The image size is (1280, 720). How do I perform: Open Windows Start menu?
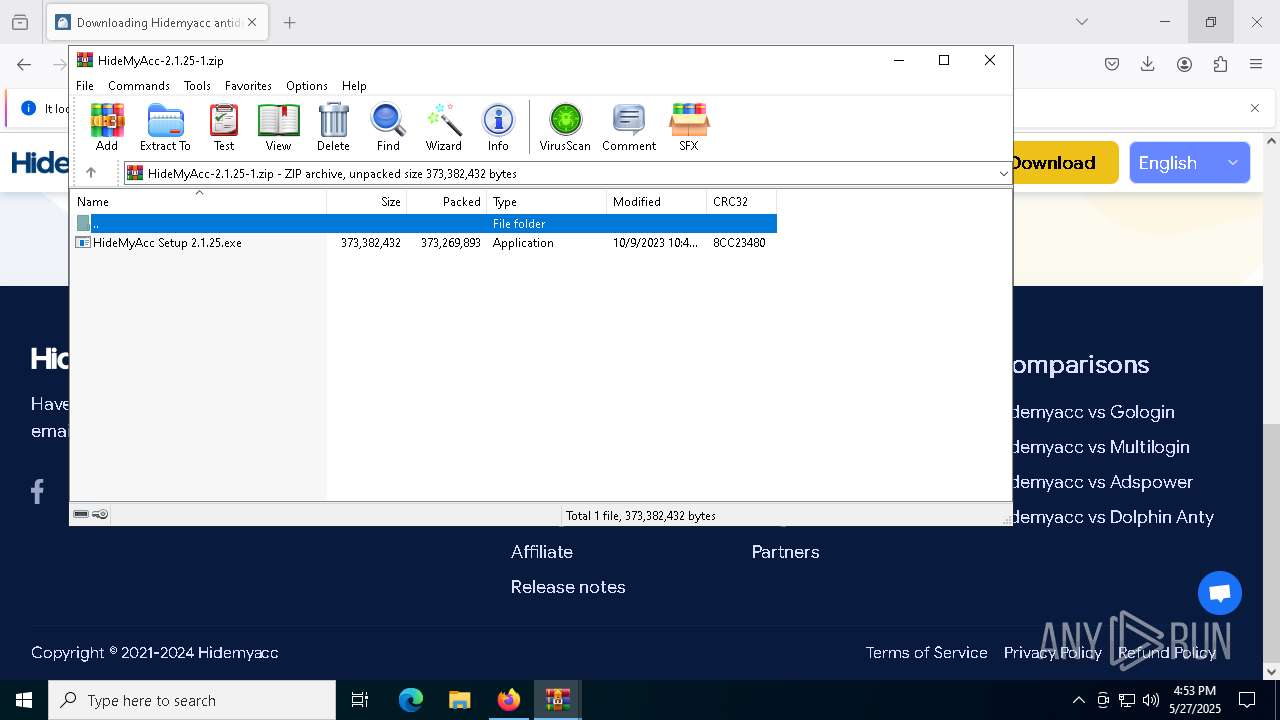click(24, 700)
